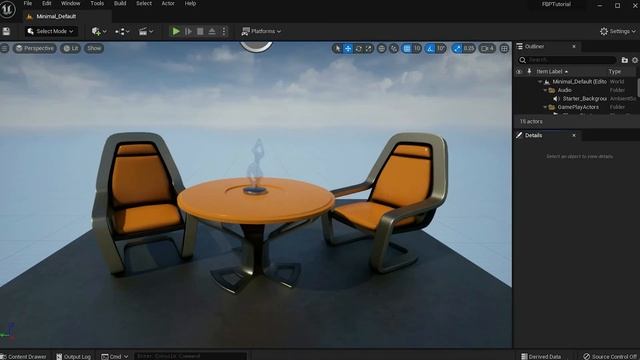Open the Select menu
The width and height of the screenshot is (640, 360).
click(x=144, y=4)
